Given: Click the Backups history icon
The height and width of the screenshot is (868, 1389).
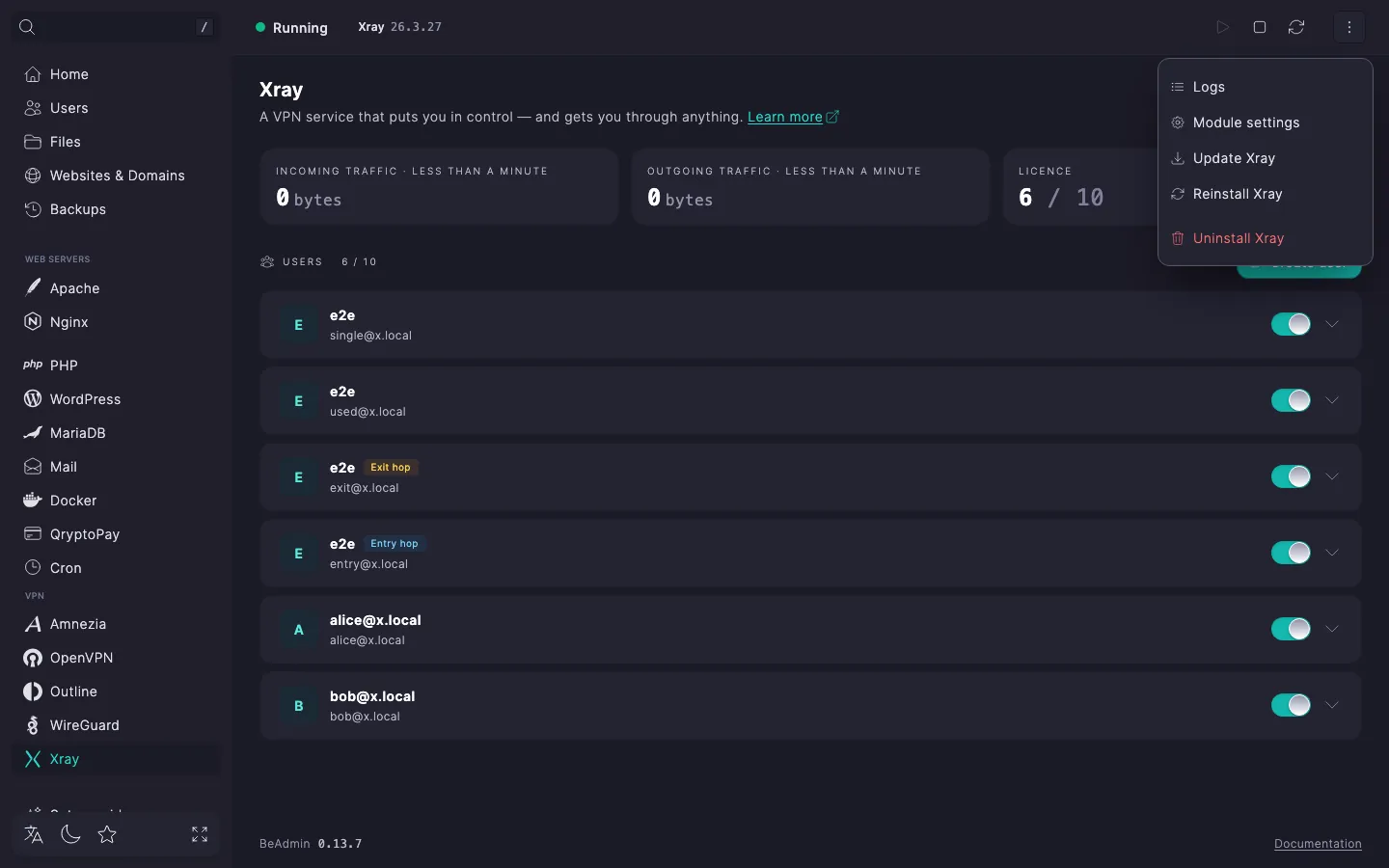Looking at the screenshot, I should pyautogui.click(x=33, y=209).
